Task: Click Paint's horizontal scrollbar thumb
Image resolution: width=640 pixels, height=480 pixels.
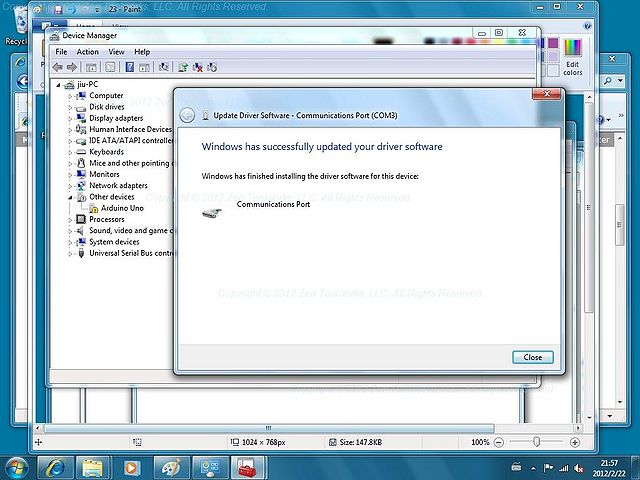Action: 269,428
